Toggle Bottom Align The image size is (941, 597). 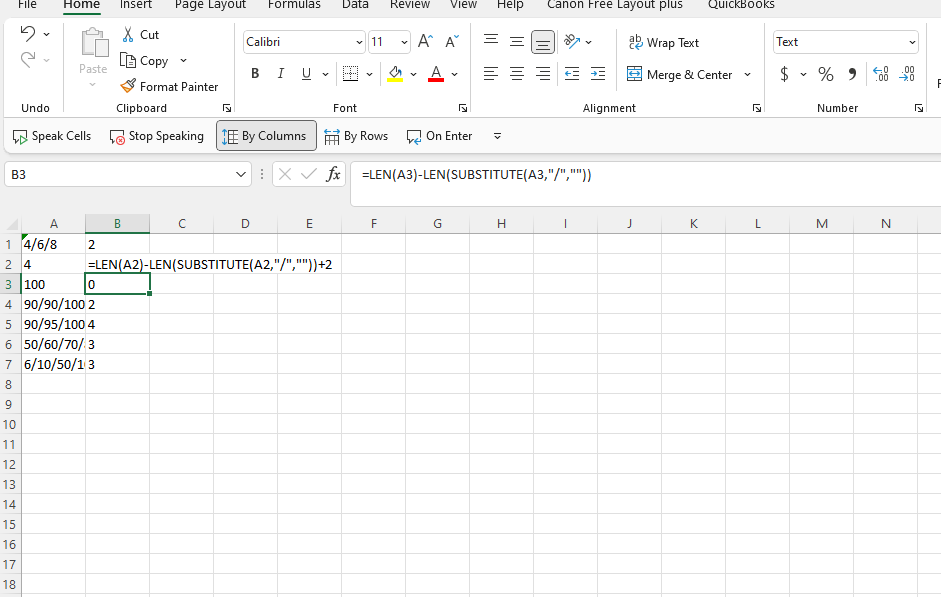[543, 42]
